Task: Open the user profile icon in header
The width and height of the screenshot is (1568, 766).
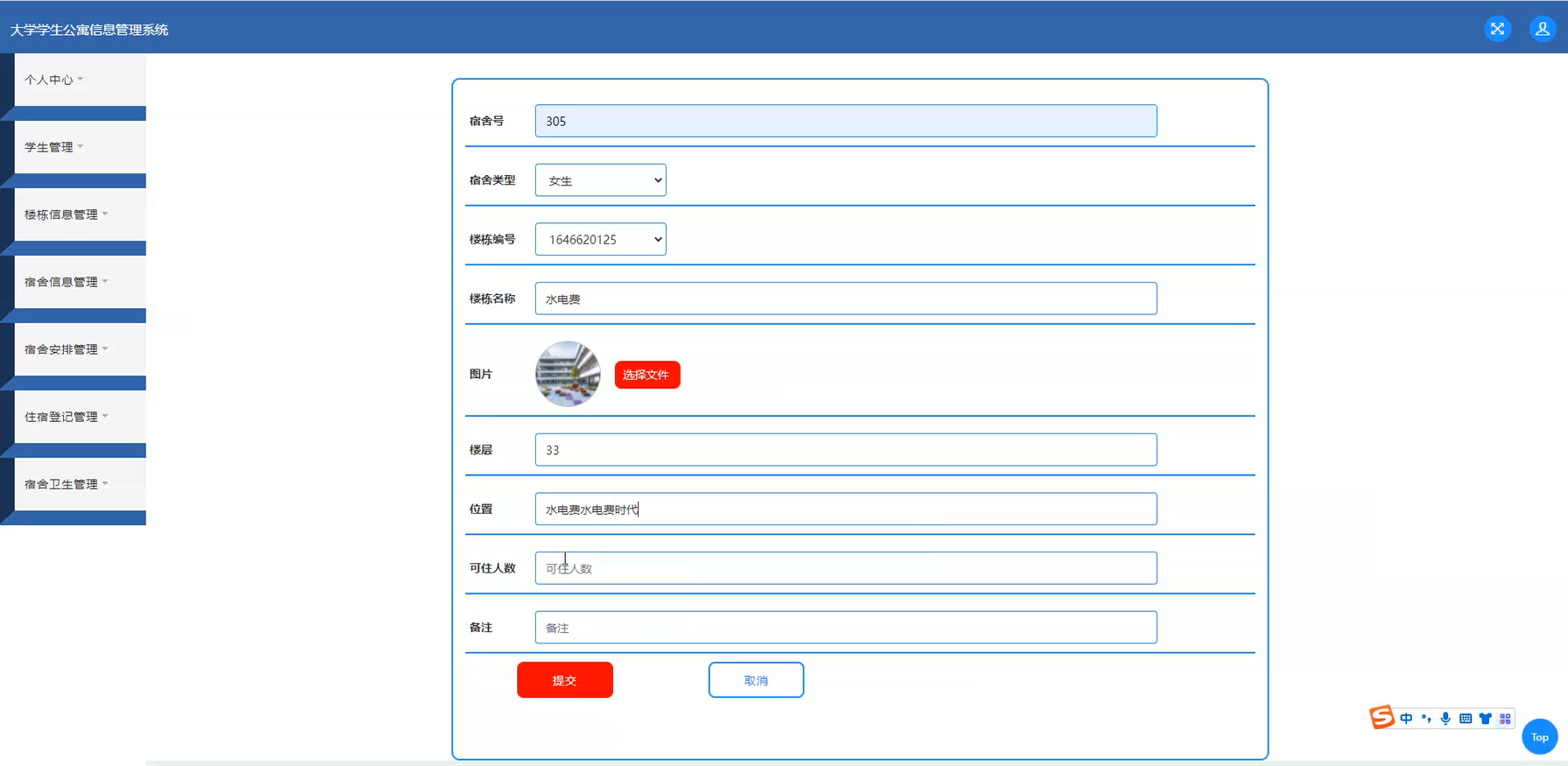Action: pos(1542,29)
